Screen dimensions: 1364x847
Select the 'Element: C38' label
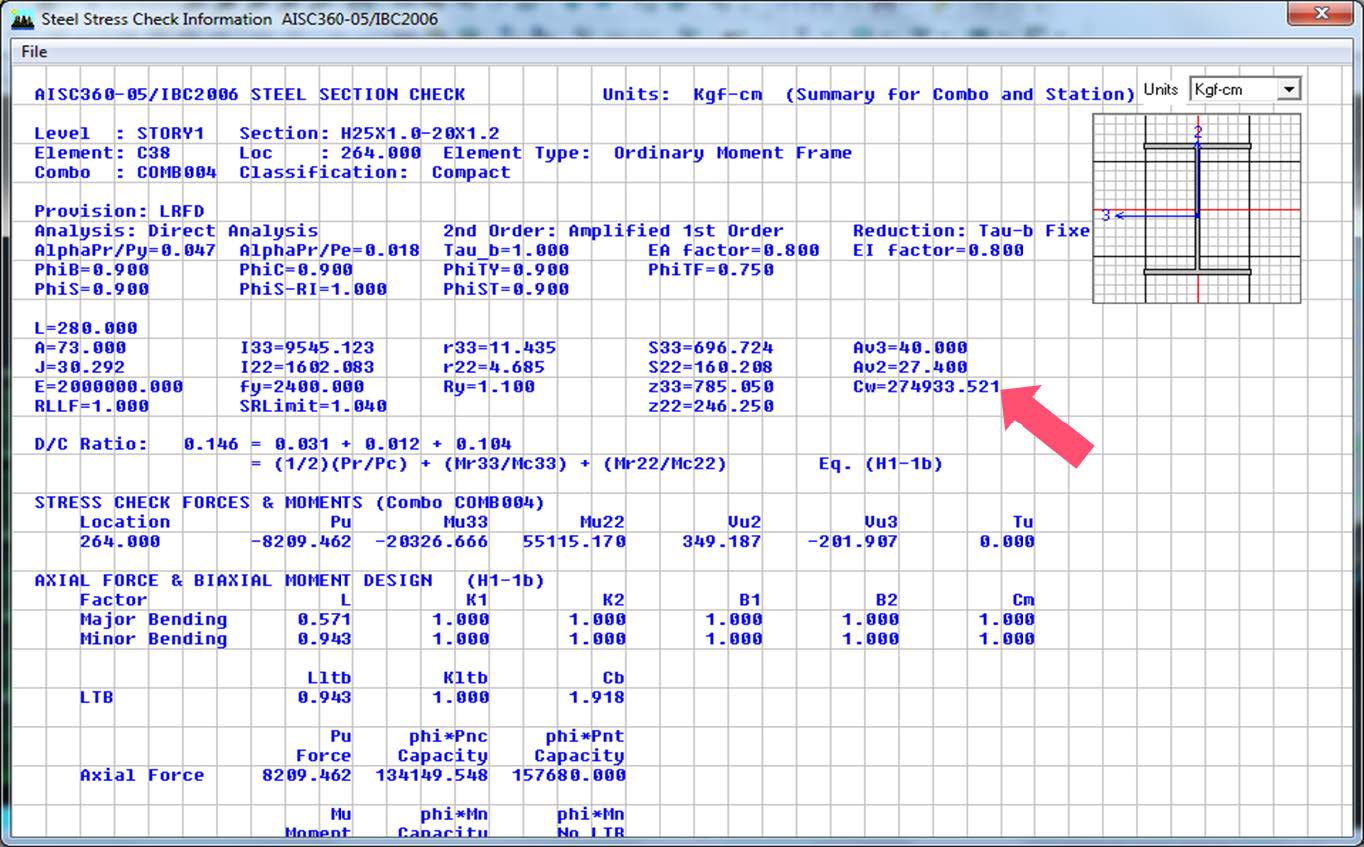point(102,153)
